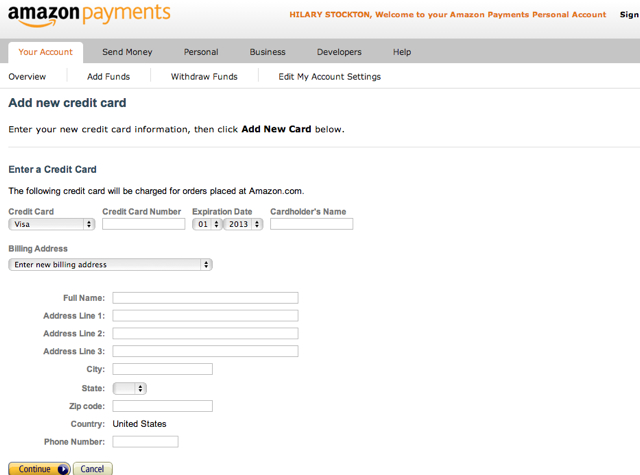The width and height of the screenshot is (640, 475).
Task: Click the Help tab
Action: (402, 52)
